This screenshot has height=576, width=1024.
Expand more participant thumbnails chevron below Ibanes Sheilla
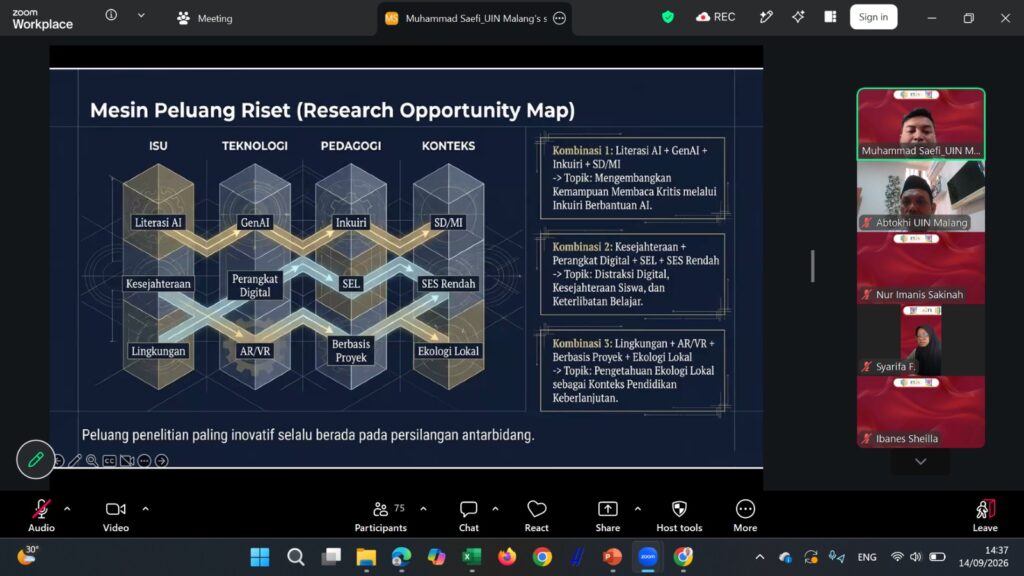click(x=921, y=462)
